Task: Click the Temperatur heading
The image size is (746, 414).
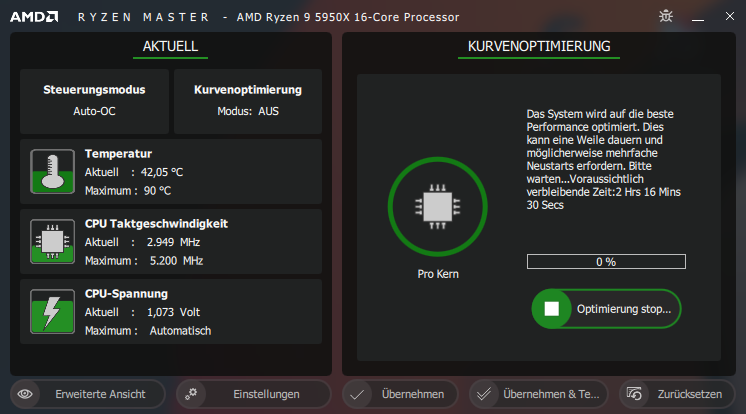Action: pos(118,154)
